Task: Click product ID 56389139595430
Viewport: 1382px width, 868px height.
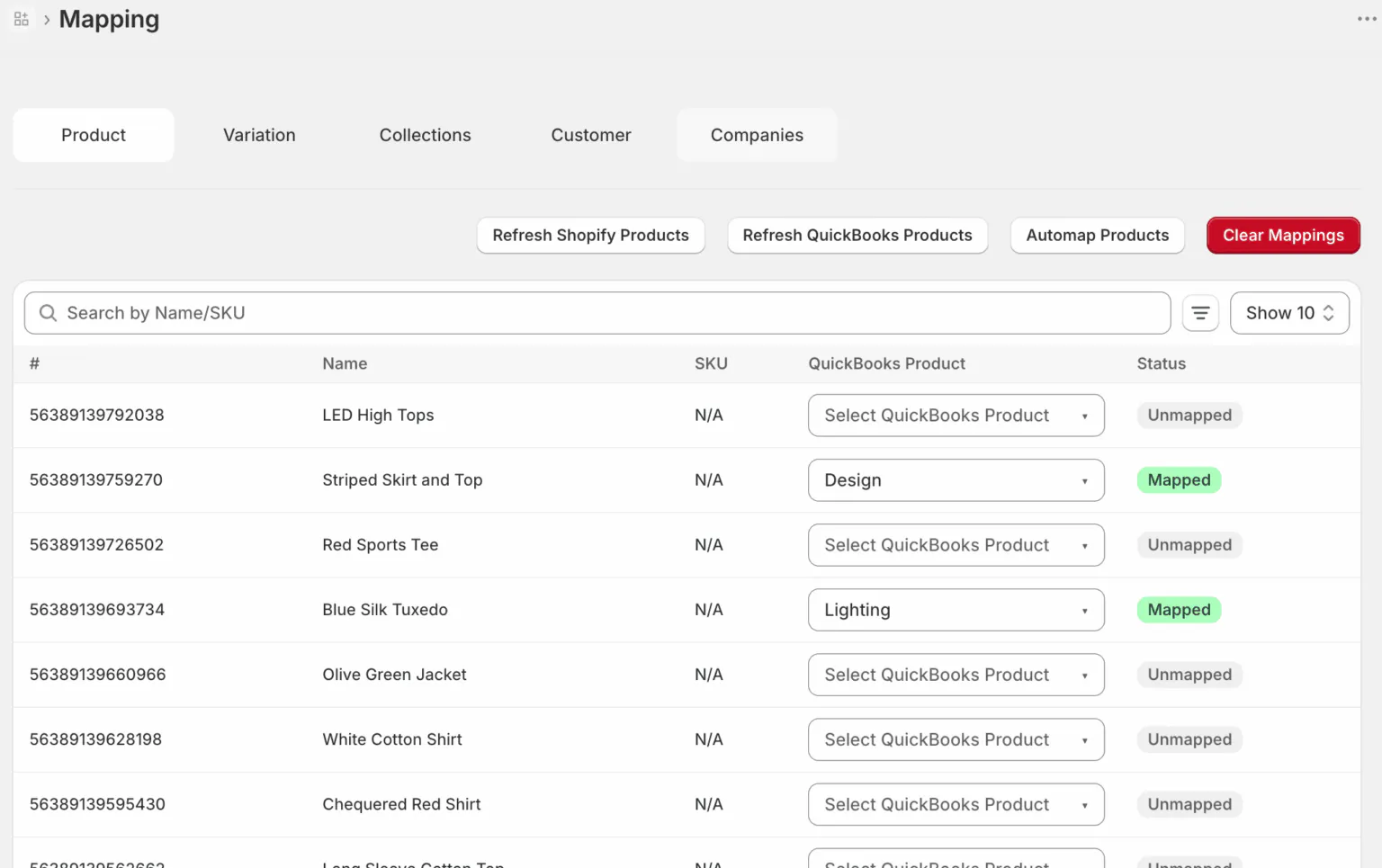Action: [x=97, y=804]
